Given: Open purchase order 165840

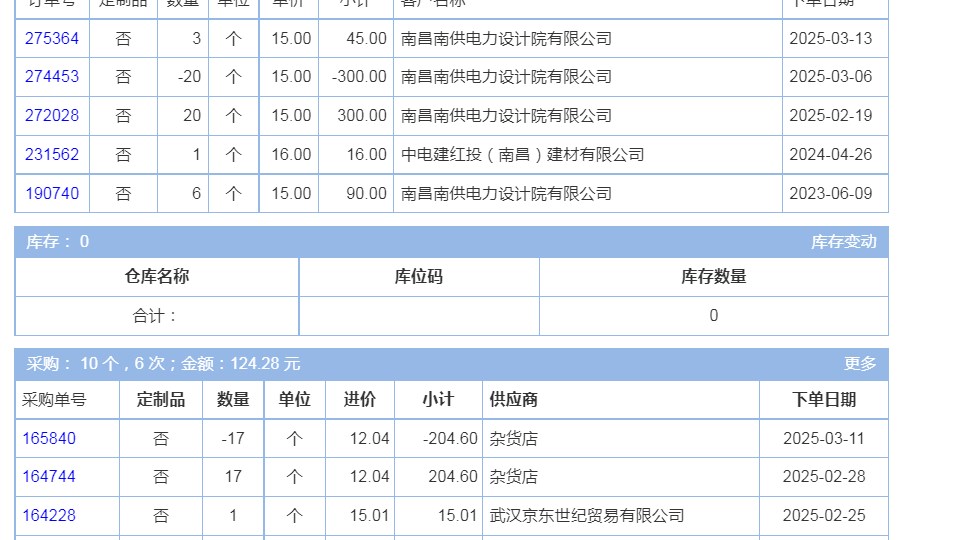Looking at the screenshot, I should tap(49, 439).
